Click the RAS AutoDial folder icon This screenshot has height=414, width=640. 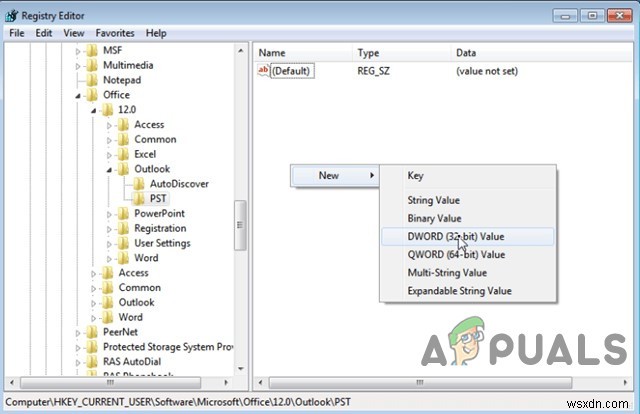[92, 362]
